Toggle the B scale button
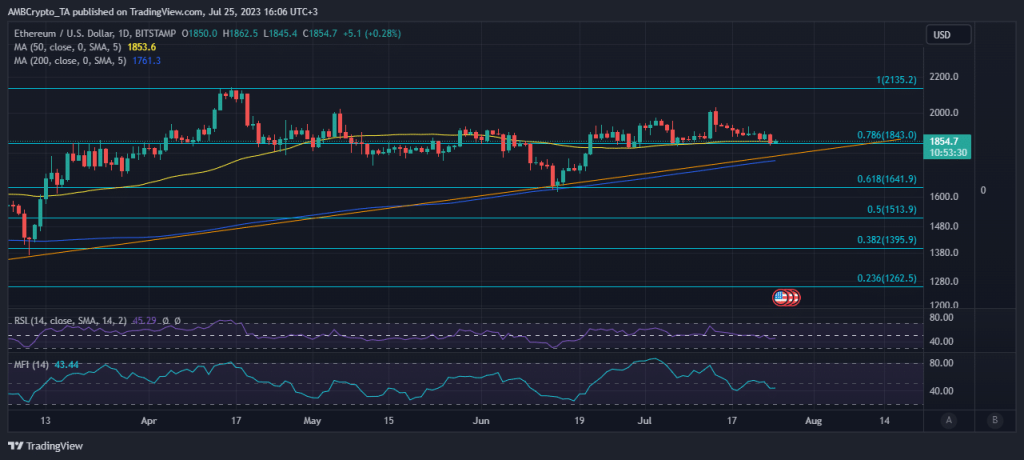The image size is (1024, 460). click(x=993, y=421)
